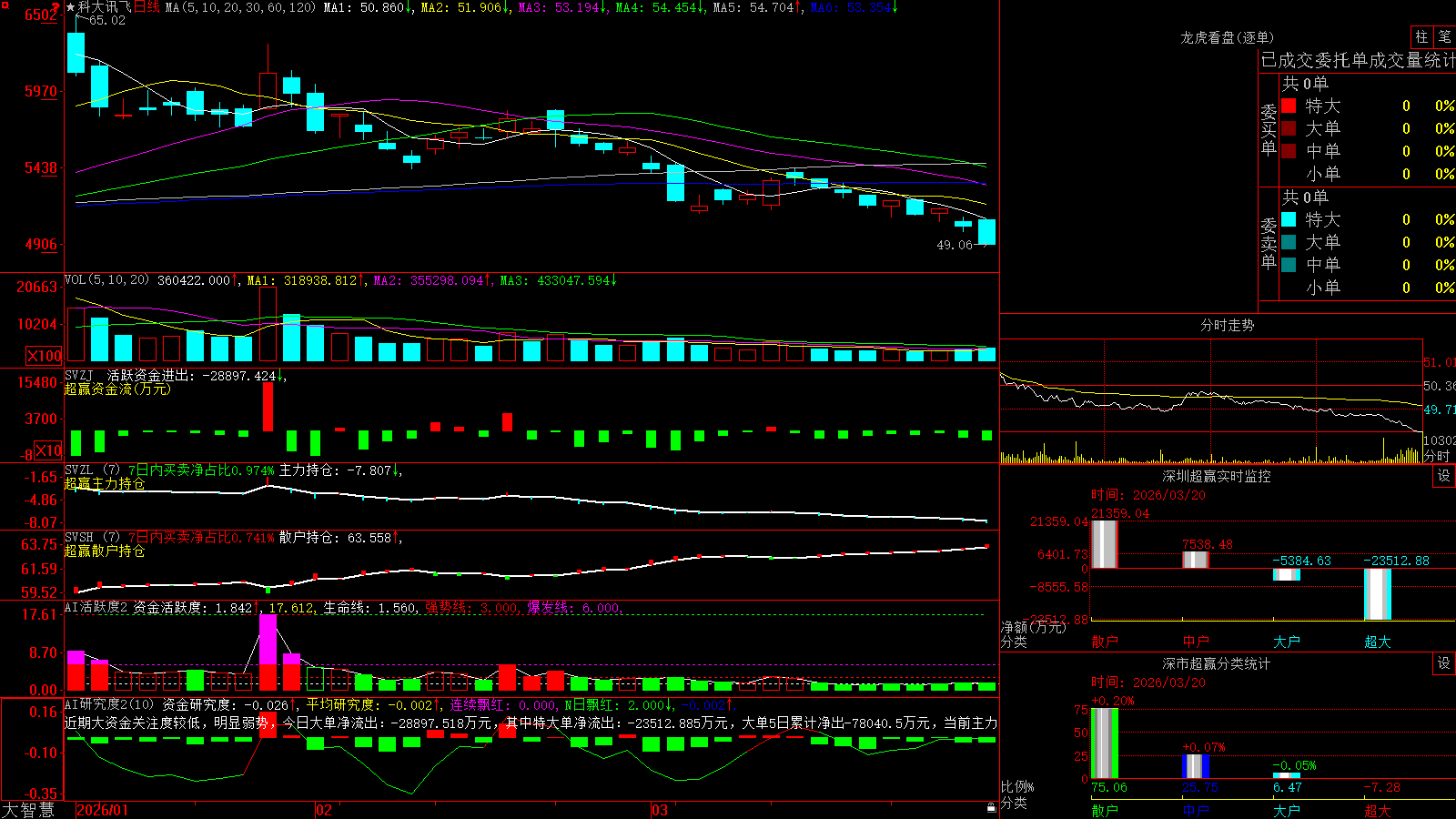Click the 75.06 散户 bar in 分类统计
This screenshot has width=1456, height=819.
click(x=1105, y=743)
